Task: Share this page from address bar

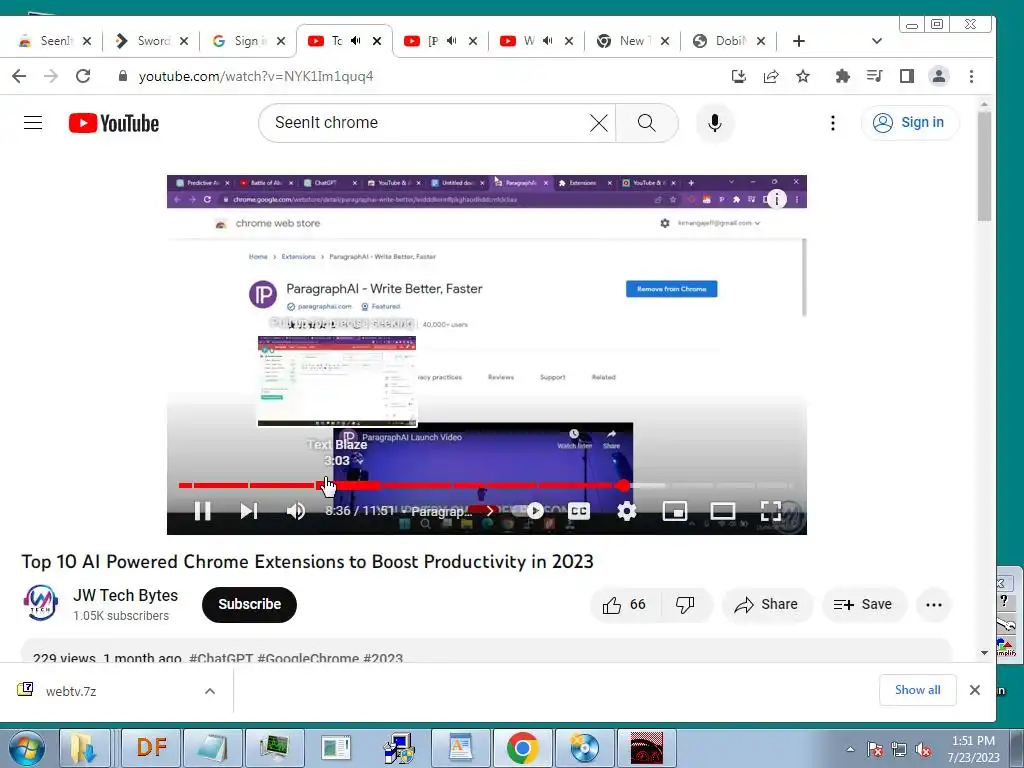Action: click(x=771, y=76)
